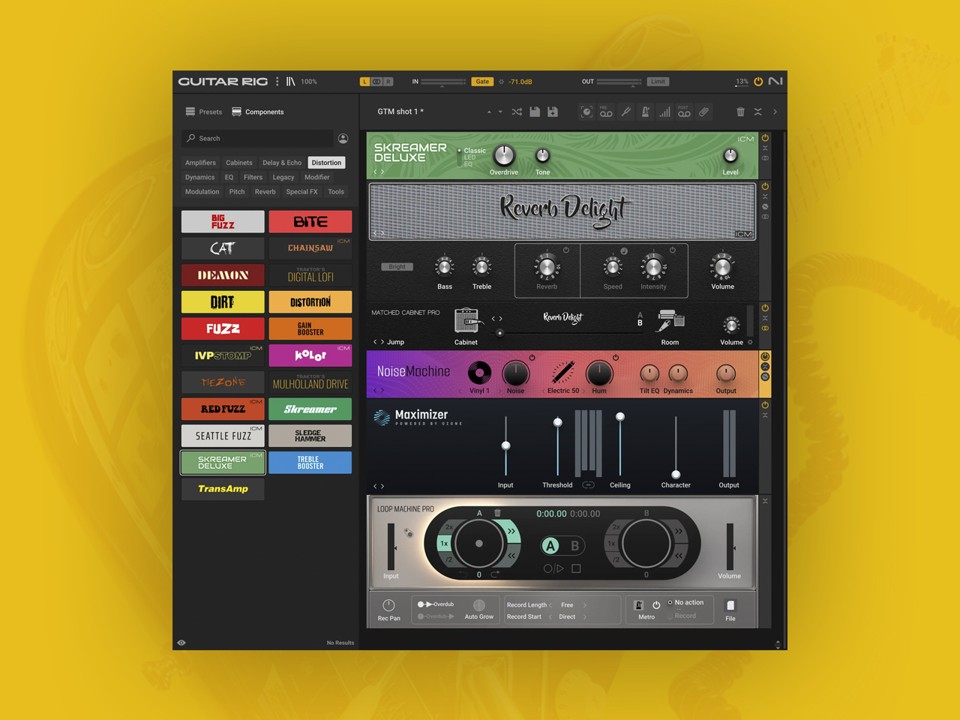This screenshot has width=960, height=720.
Task: Expand the rack side panel chevron
Action: pyautogui.click(x=775, y=111)
